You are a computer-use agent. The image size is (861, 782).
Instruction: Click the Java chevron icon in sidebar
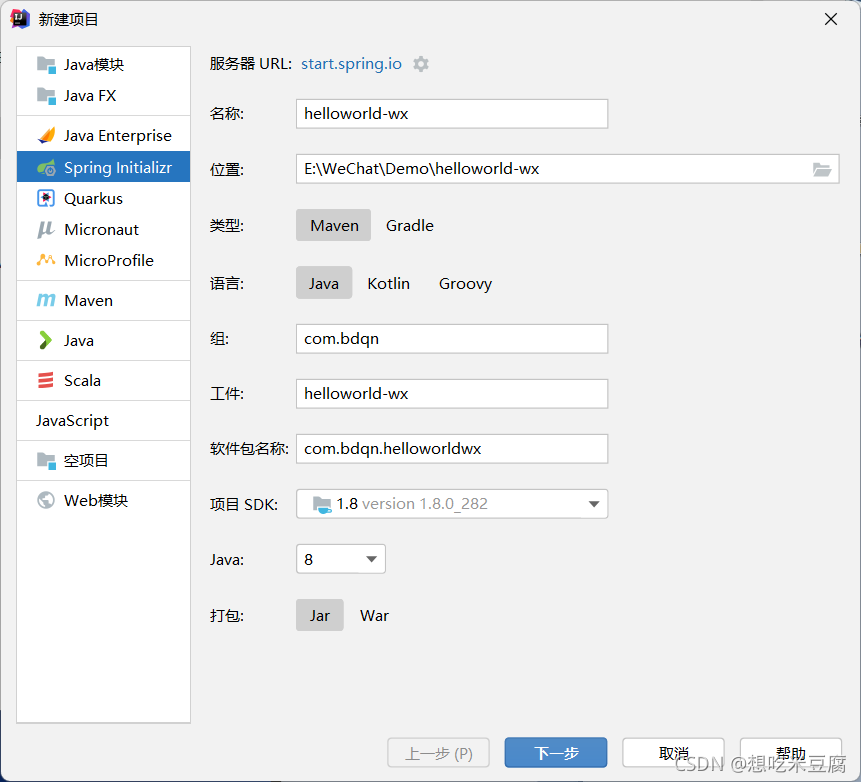coord(46,340)
